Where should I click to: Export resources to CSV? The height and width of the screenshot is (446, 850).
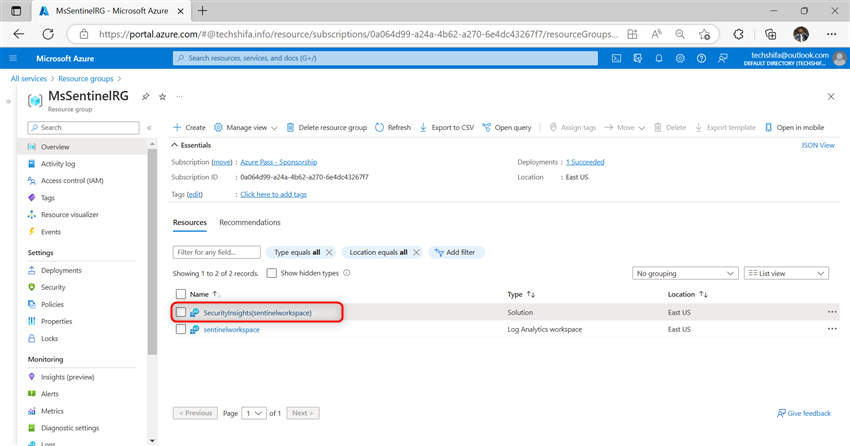447,127
